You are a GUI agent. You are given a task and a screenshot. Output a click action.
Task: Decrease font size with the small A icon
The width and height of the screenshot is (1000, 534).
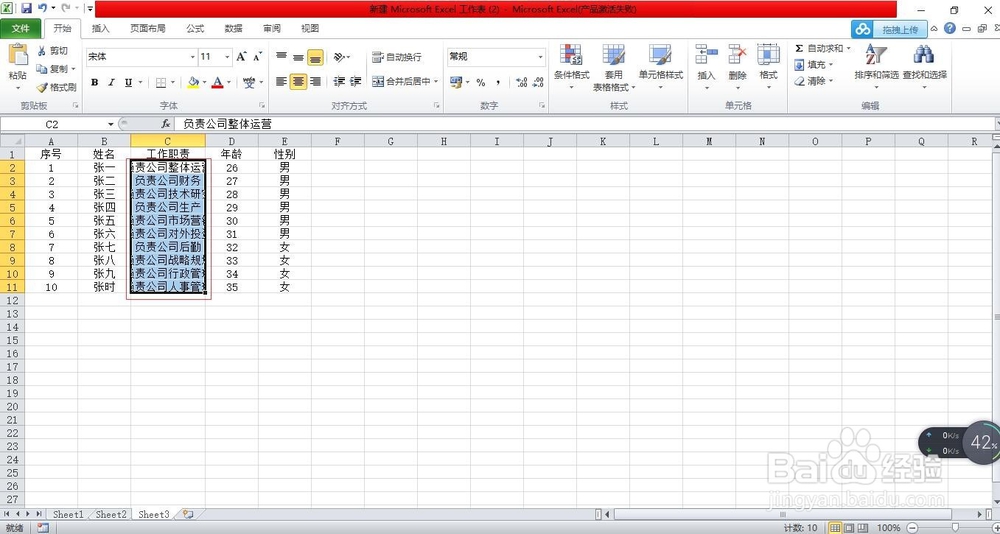pos(257,57)
